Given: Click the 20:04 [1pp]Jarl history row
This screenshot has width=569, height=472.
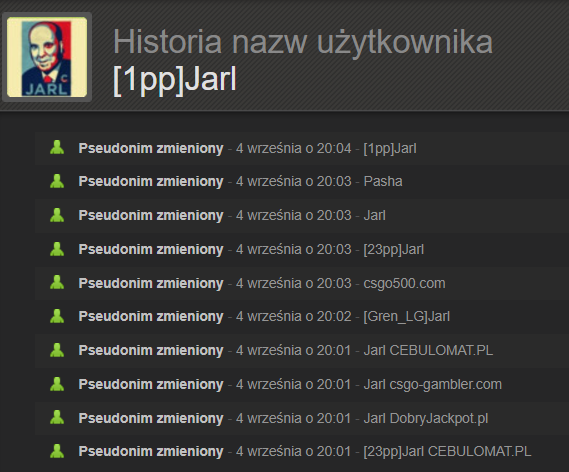Looking at the screenshot, I should (x=302, y=148).
